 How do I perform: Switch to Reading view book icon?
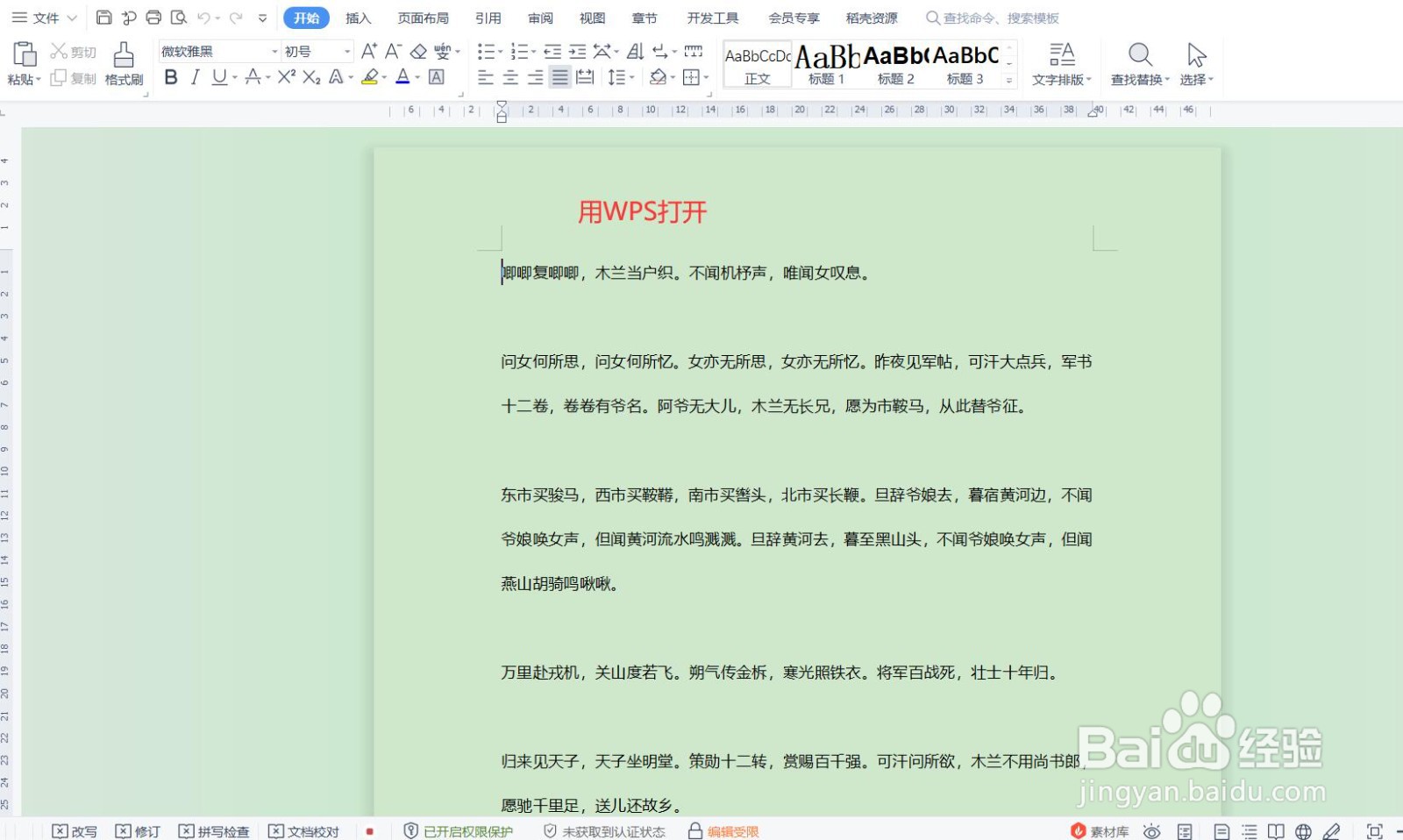(1277, 831)
